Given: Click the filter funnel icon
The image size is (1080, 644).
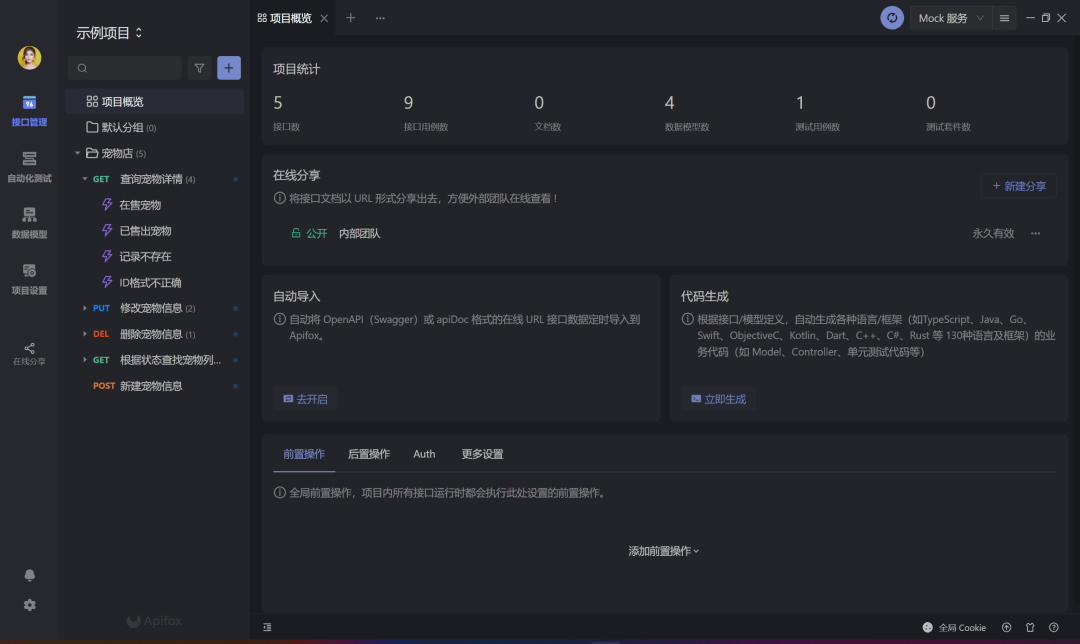Looking at the screenshot, I should point(199,68).
